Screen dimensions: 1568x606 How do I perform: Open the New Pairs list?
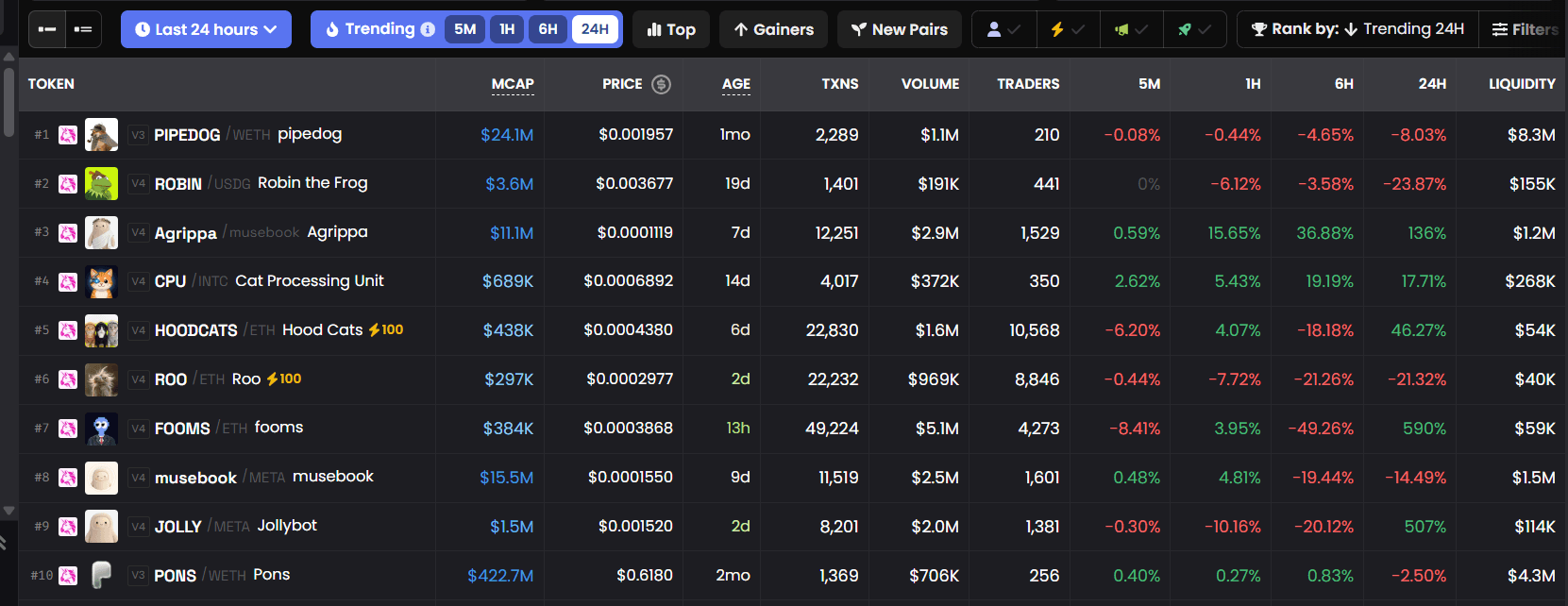[x=900, y=29]
